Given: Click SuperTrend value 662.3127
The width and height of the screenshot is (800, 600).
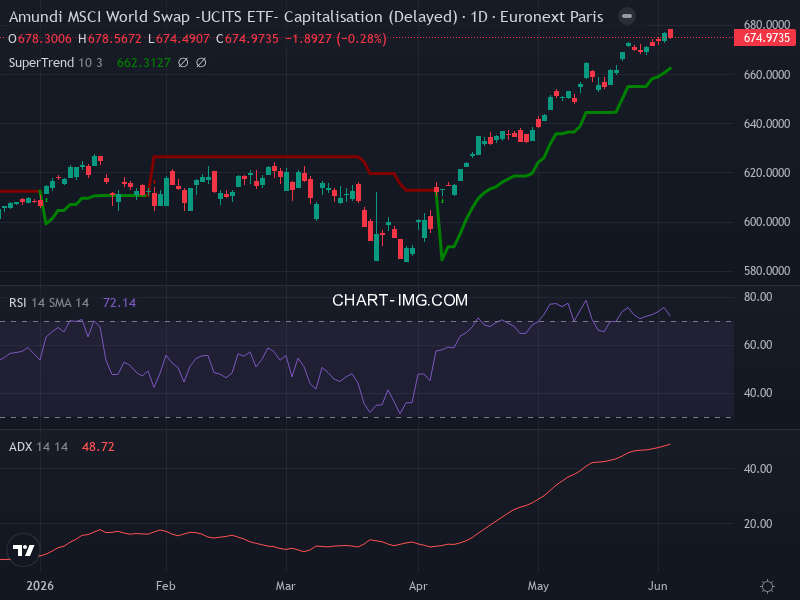Looking at the screenshot, I should [144, 63].
